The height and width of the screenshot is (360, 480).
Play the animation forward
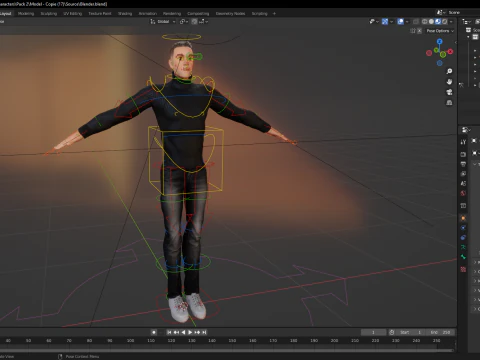click(190, 332)
